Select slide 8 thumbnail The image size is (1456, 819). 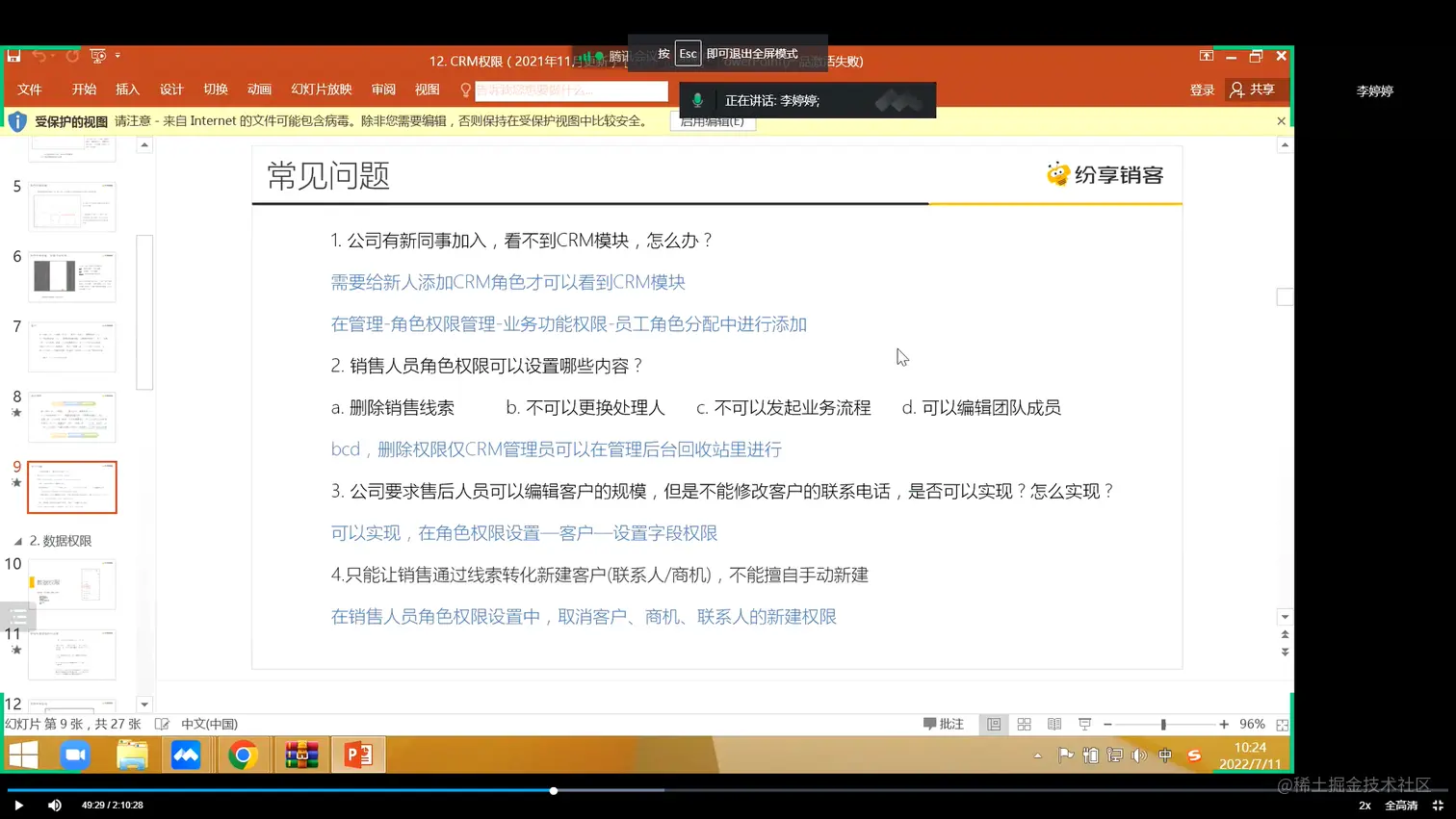tap(72, 417)
